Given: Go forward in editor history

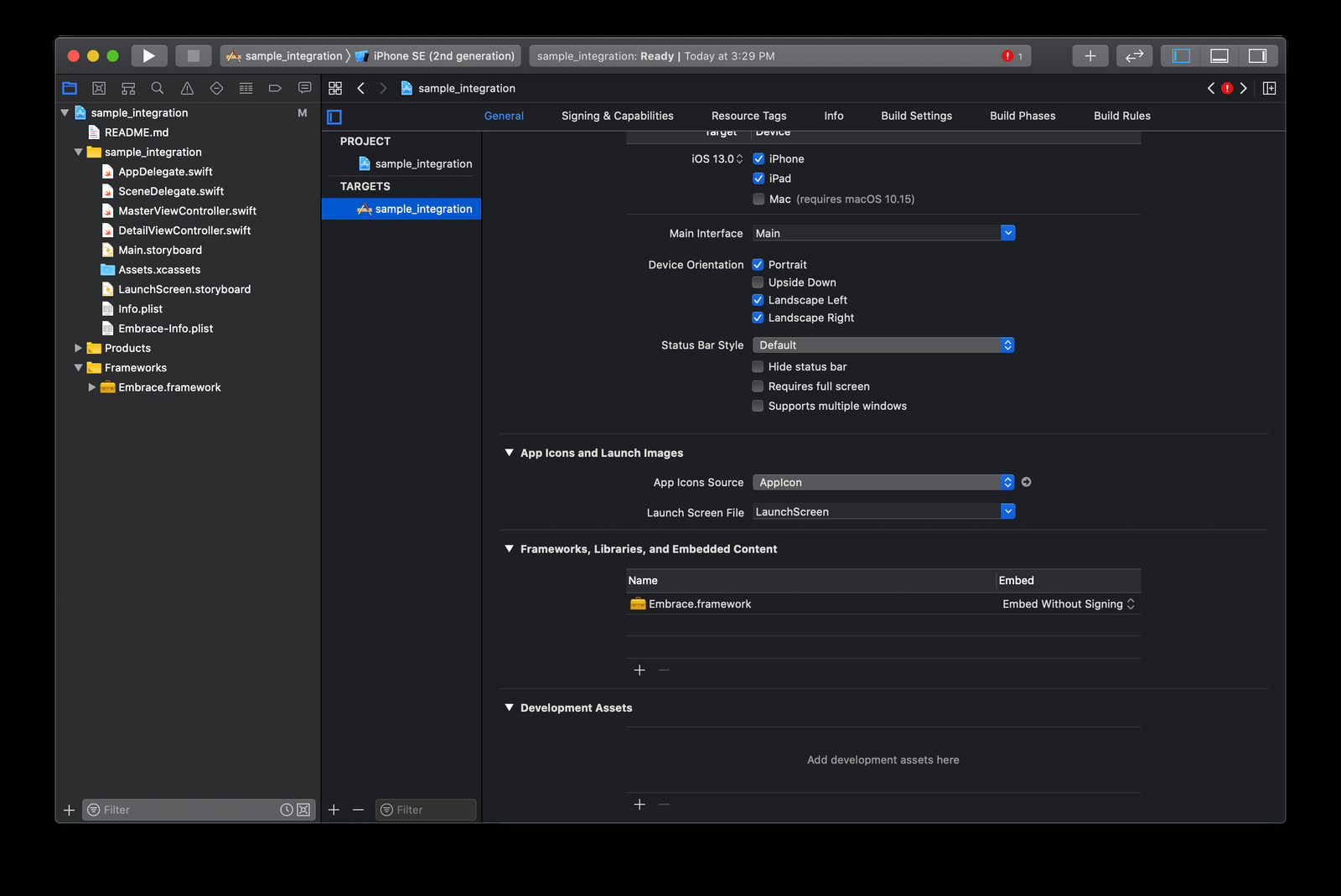Looking at the screenshot, I should click(383, 88).
